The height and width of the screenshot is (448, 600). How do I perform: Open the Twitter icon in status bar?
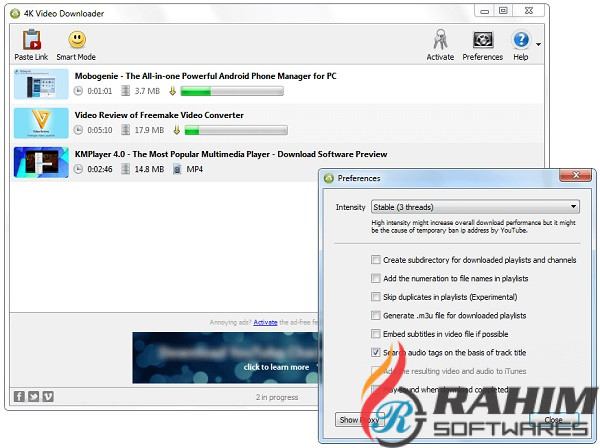pos(34,396)
